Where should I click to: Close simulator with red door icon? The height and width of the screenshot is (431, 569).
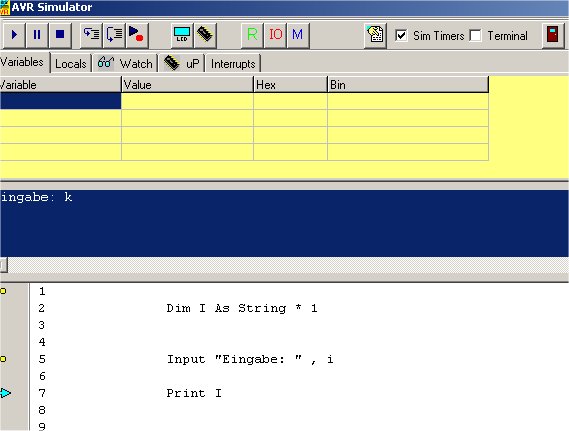pos(553,35)
